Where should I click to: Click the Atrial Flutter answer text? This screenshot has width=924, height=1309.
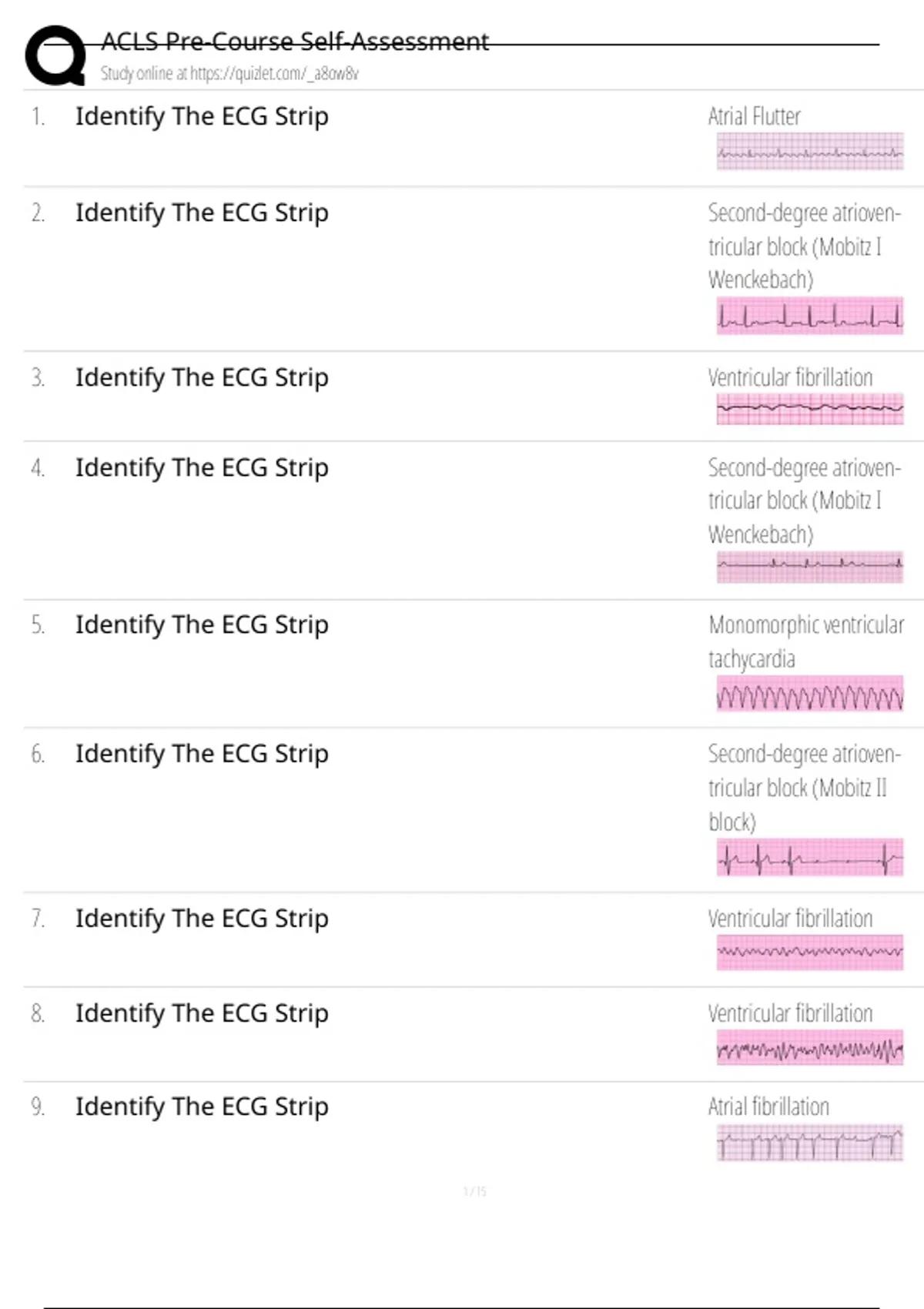[x=754, y=117]
